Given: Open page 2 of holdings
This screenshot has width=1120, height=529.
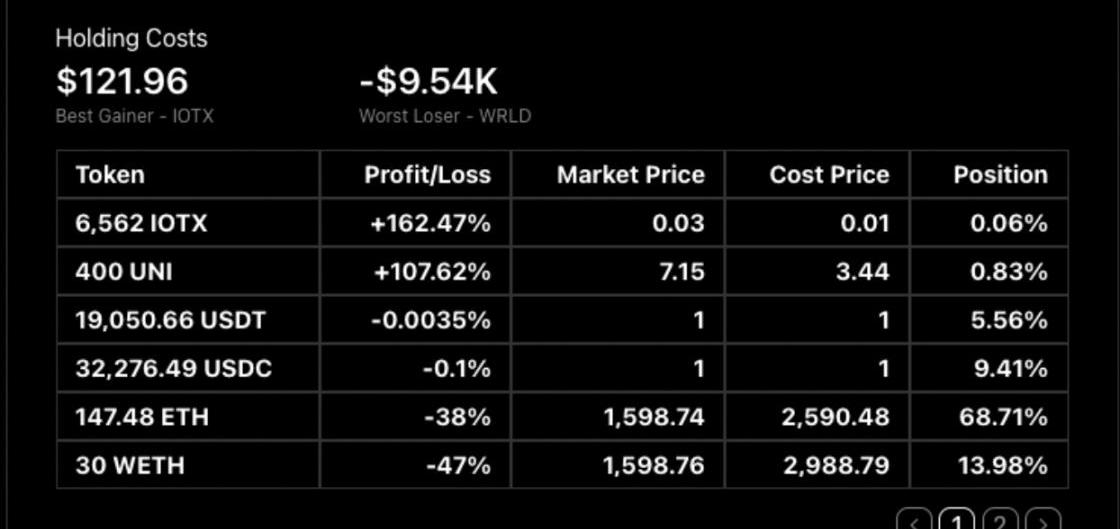Looking at the screenshot, I should click(x=1001, y=522).
